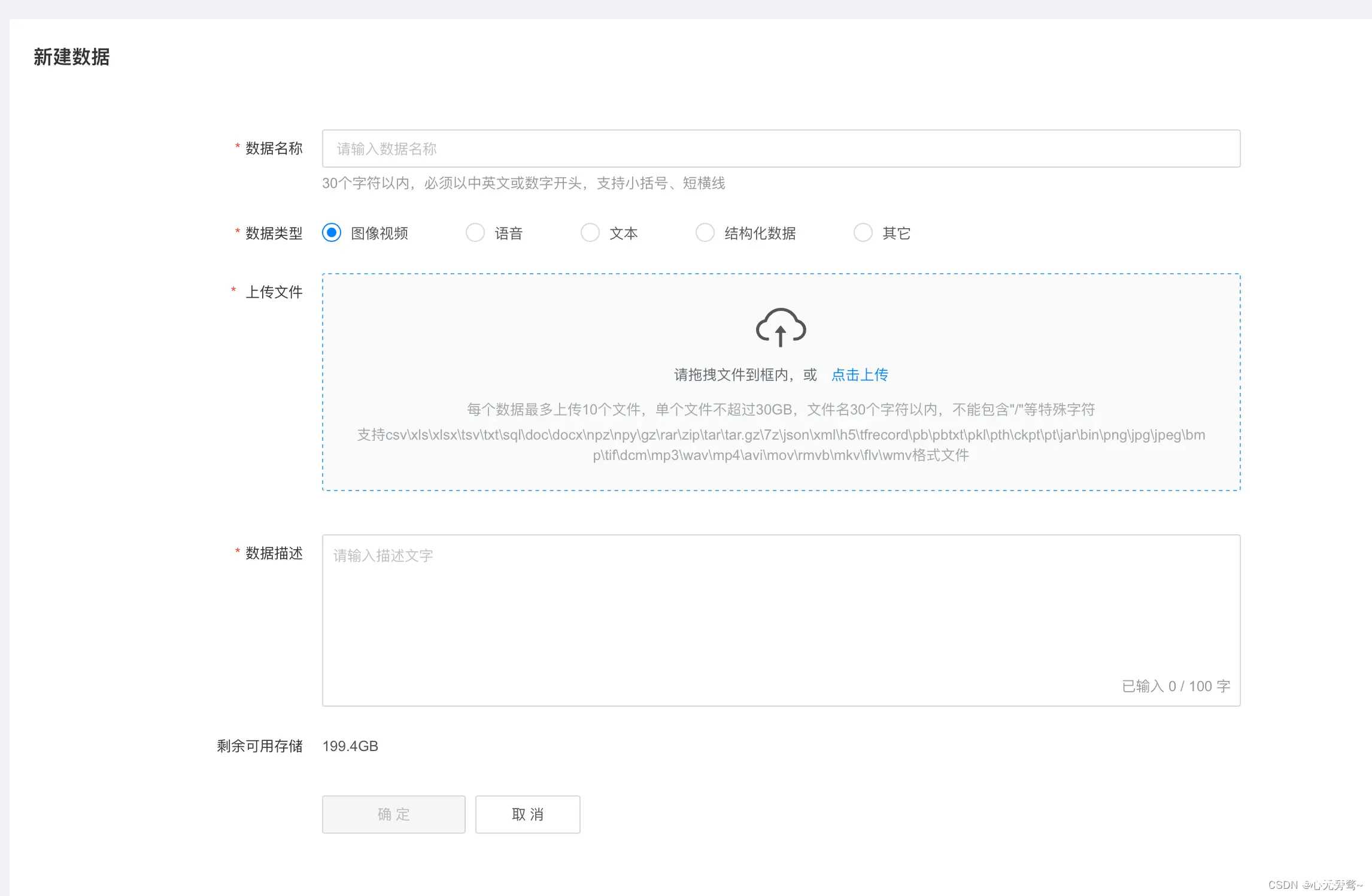Click the 数据描述 field label
This screenshot has height=896, width=1372.
point(274,553)
